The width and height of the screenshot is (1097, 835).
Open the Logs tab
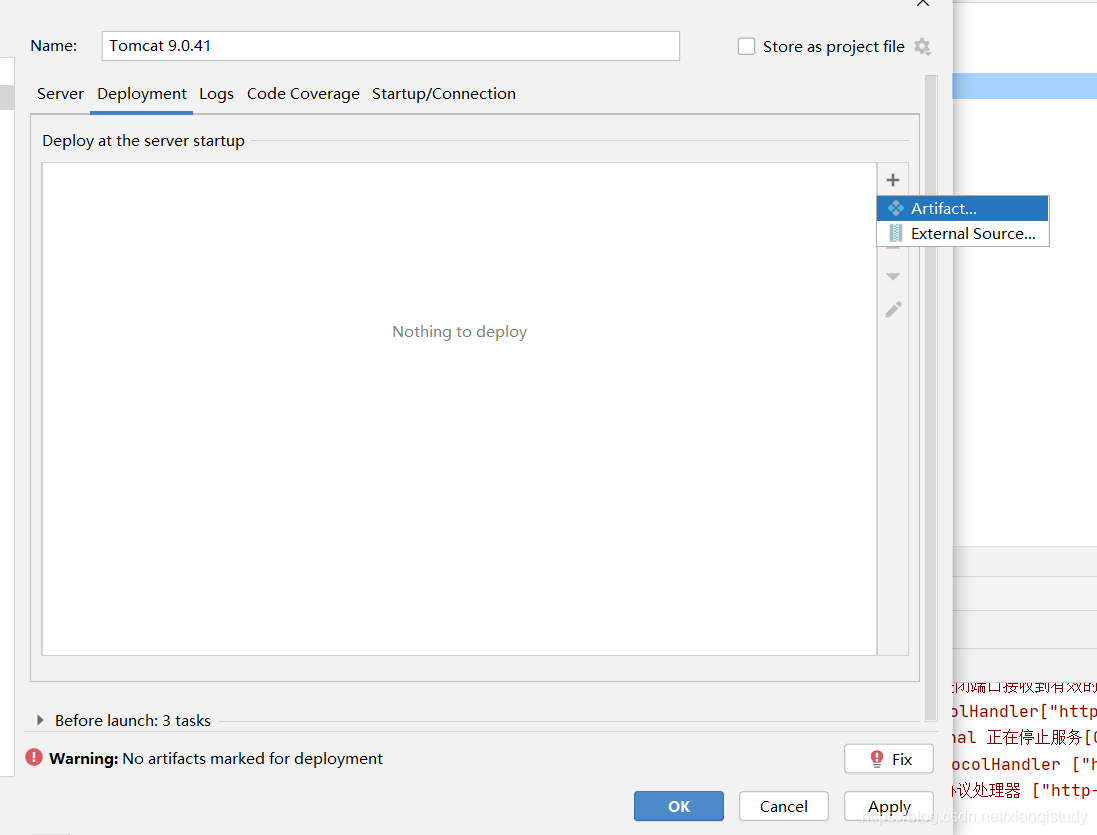[x=216, y=94]
